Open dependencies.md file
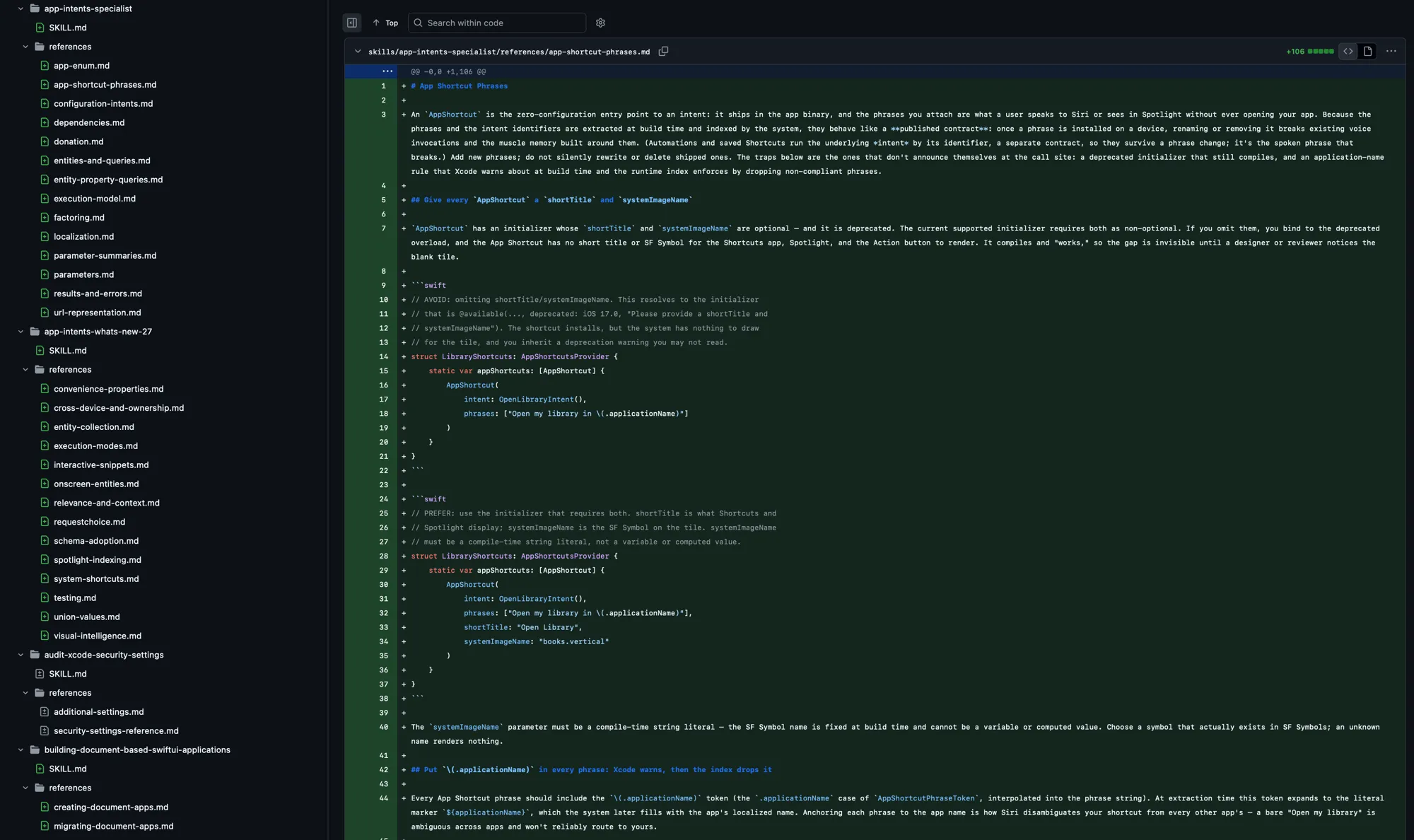Viewport: 1414px width, 840px height. click(x=89, y=123)
